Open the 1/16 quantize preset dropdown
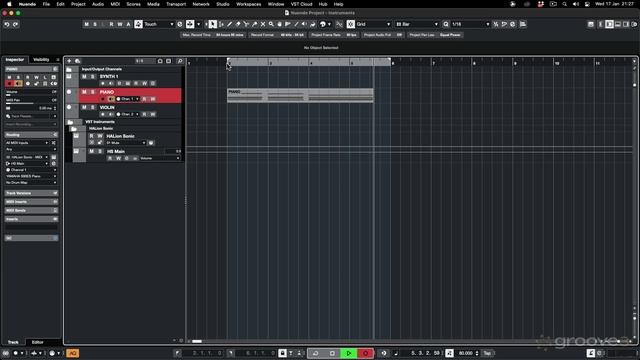The width and height of the screenshot is (640, 360). (x=470, y=24)
